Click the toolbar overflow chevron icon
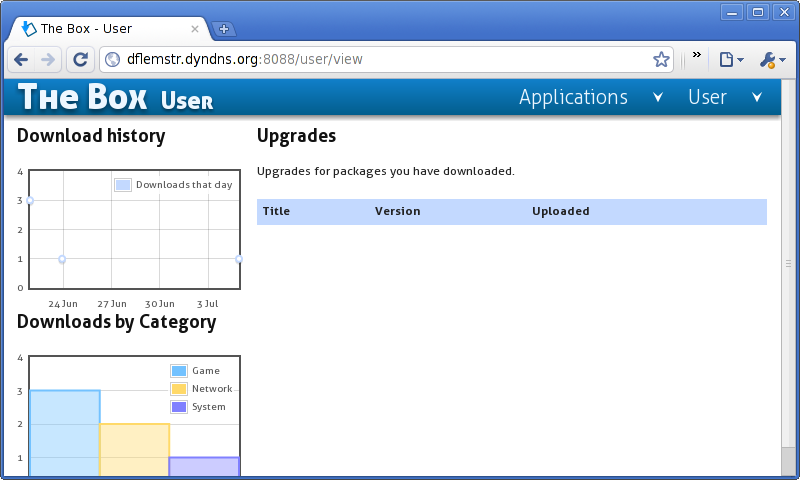The image size is (800, 480). coord(696,56)
